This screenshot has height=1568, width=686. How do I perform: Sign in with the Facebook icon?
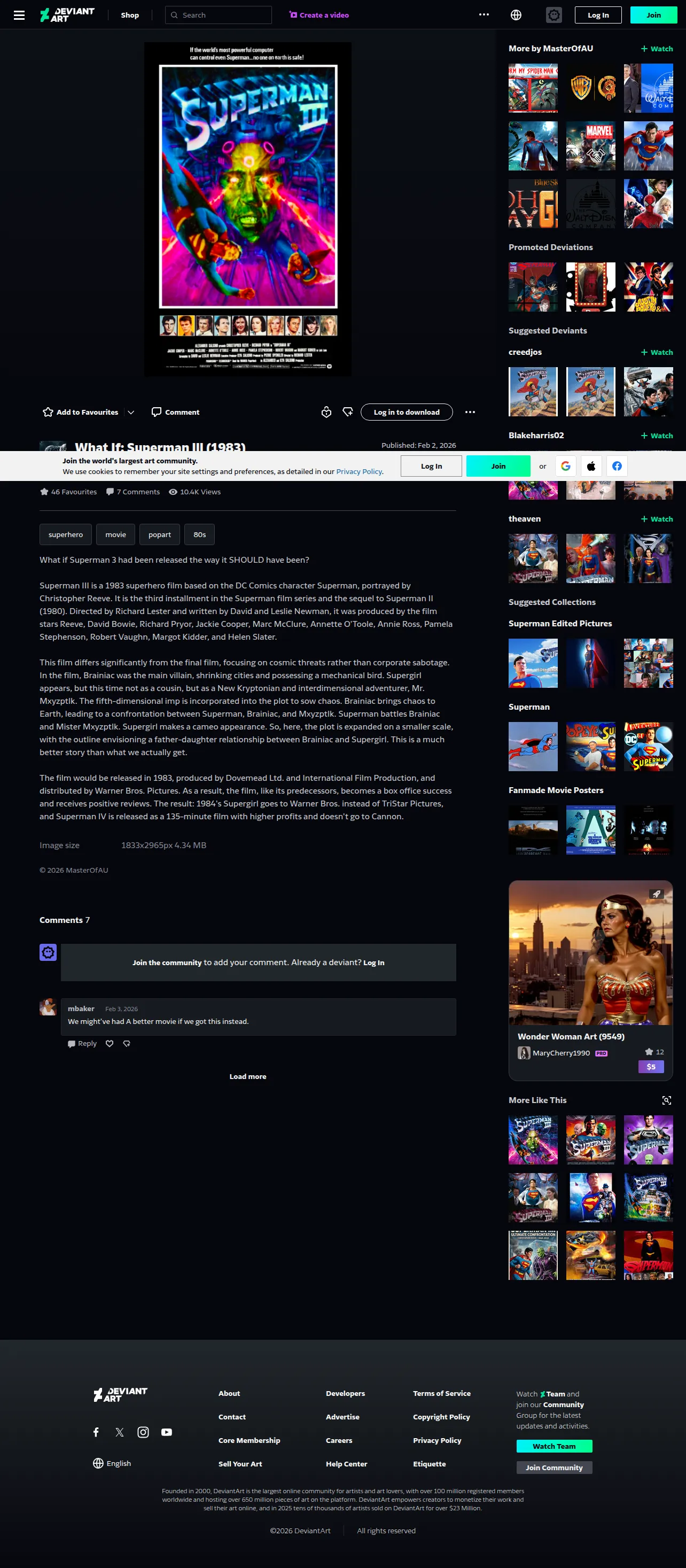click(617, 466)
